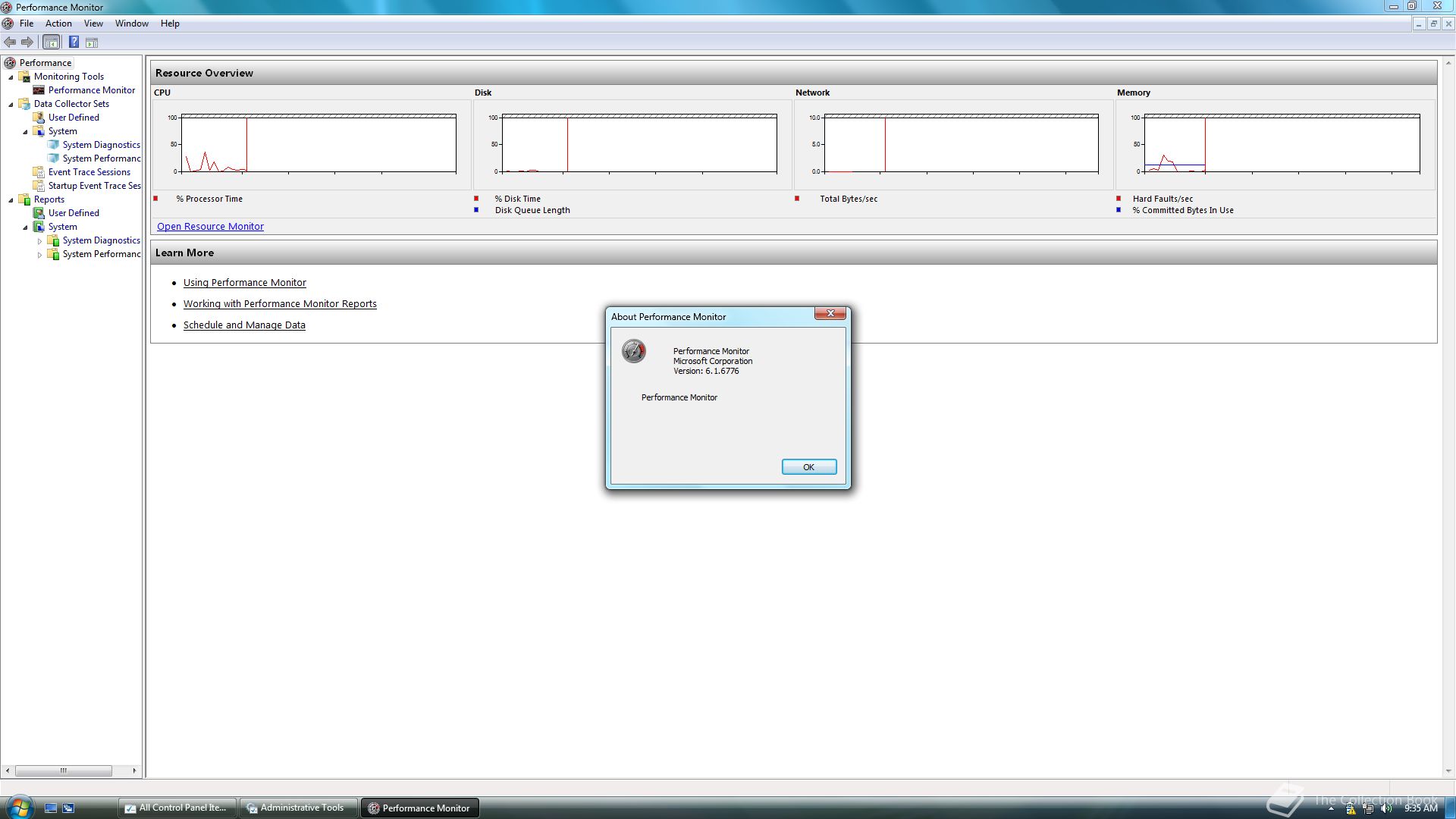Open the Action menu
This screenshot has height=819, width=1456.
pyautogui.click(x=58, y=24)
